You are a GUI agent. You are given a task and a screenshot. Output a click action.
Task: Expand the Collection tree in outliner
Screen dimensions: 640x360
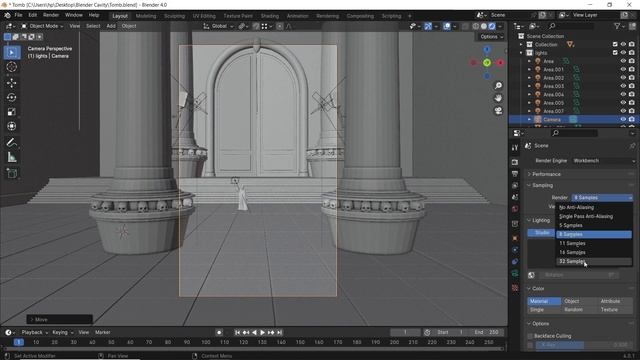[x=521, y=44]
